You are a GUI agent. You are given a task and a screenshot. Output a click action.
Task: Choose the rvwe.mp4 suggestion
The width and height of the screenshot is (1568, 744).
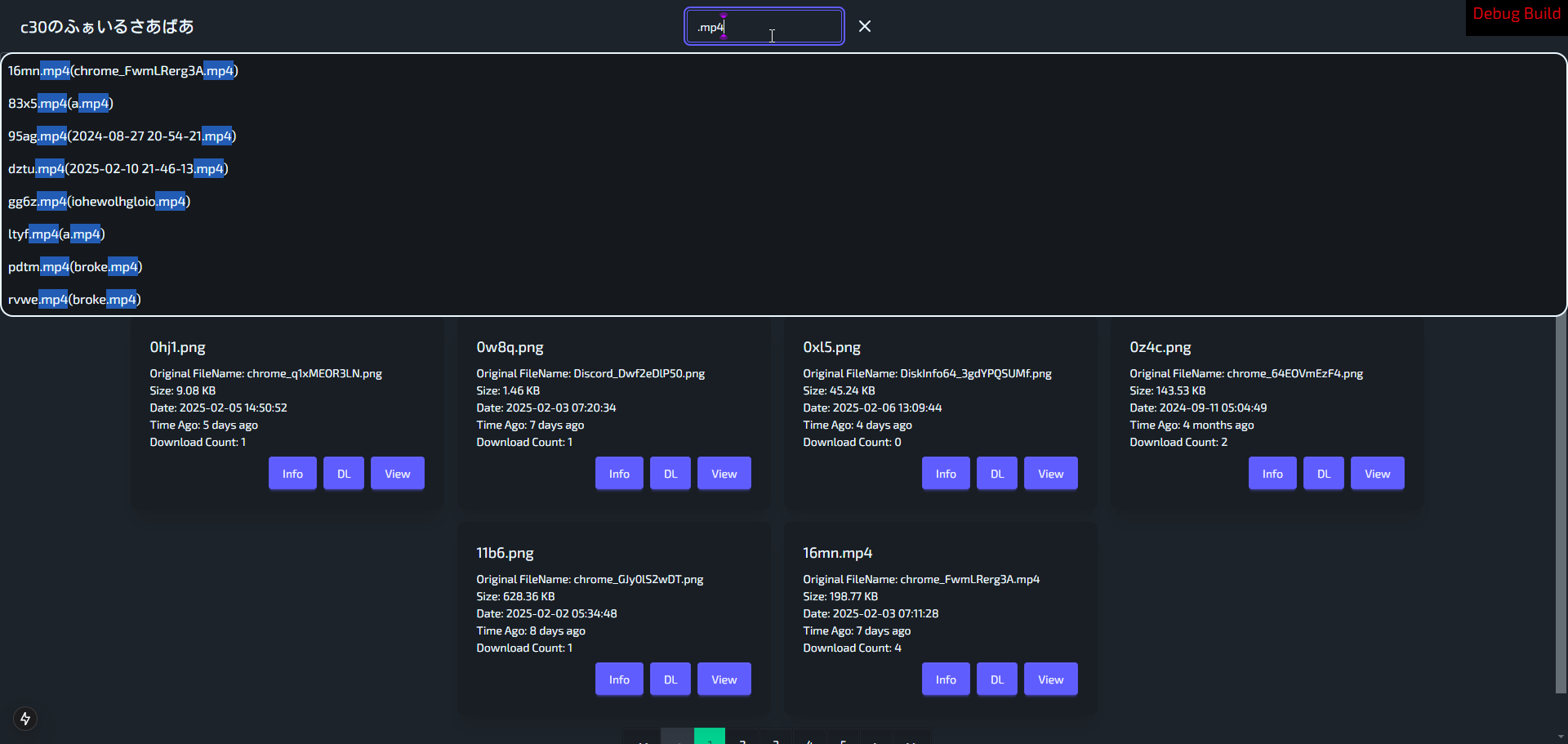(x=75, y=300)
